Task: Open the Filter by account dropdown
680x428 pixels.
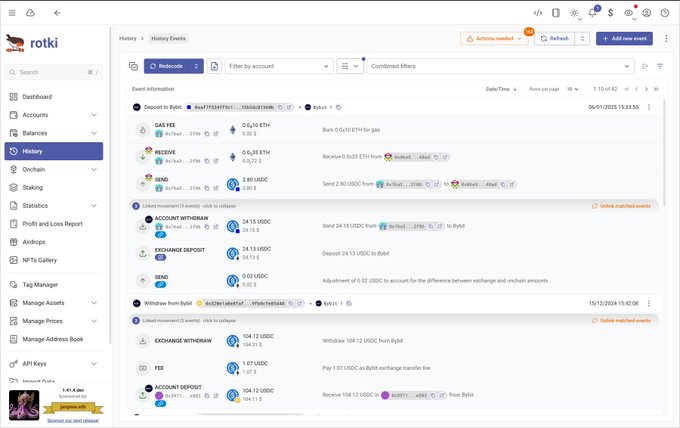Action: pyautogui.click(x=279, y=66)
